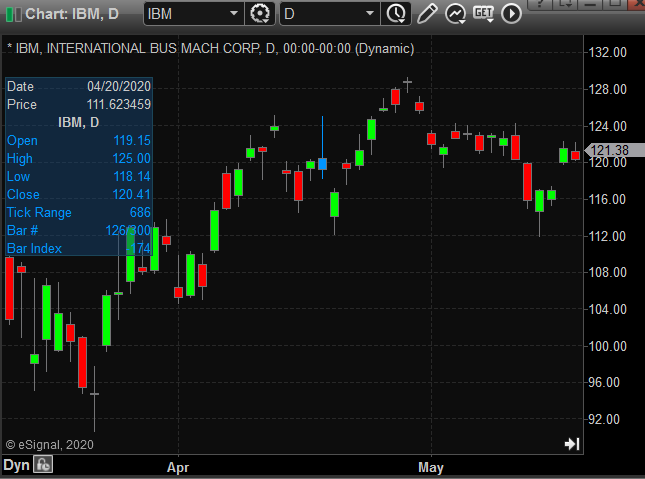Expand the interval dropdown arrow next to D
This screenshot has height=479, width=645.
pyautogui.click(x=370, y=14)
